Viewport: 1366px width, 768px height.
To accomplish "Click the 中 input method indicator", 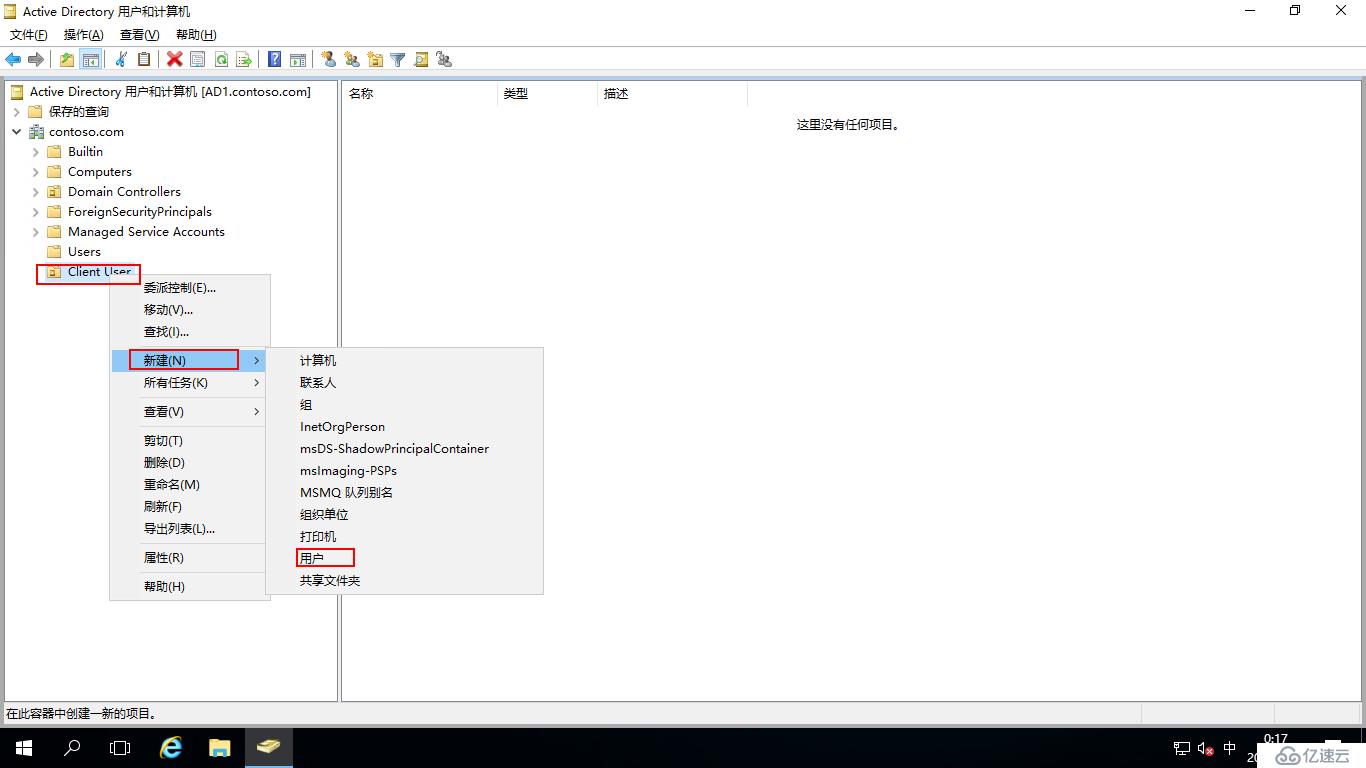I will (x=1230, y=748).
